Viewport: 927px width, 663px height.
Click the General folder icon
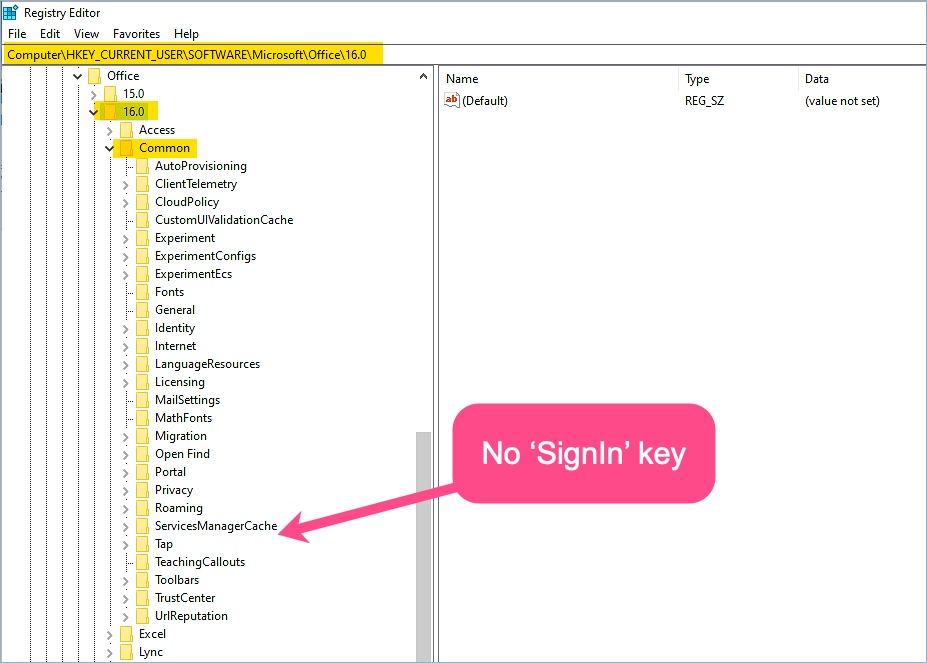click(142, 310)
